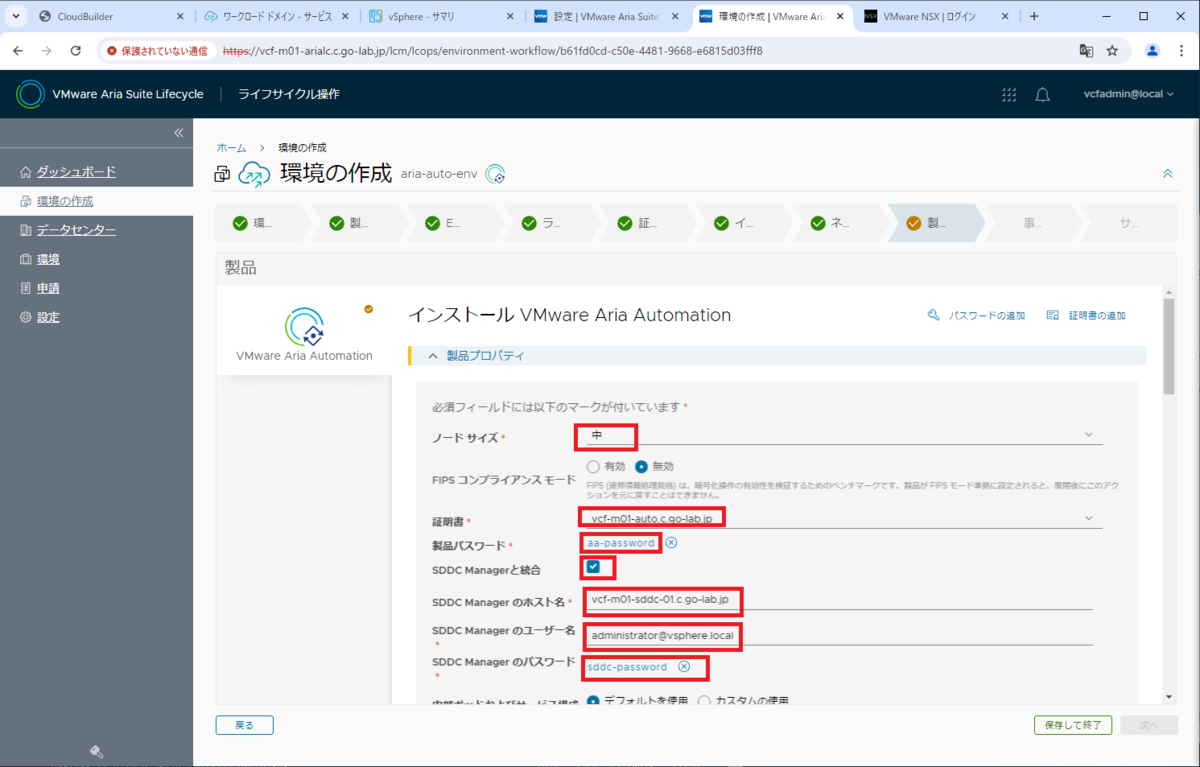
Task: Toggle the SDDC Managerと統合 checkbox
Action: tap(593, 567)
